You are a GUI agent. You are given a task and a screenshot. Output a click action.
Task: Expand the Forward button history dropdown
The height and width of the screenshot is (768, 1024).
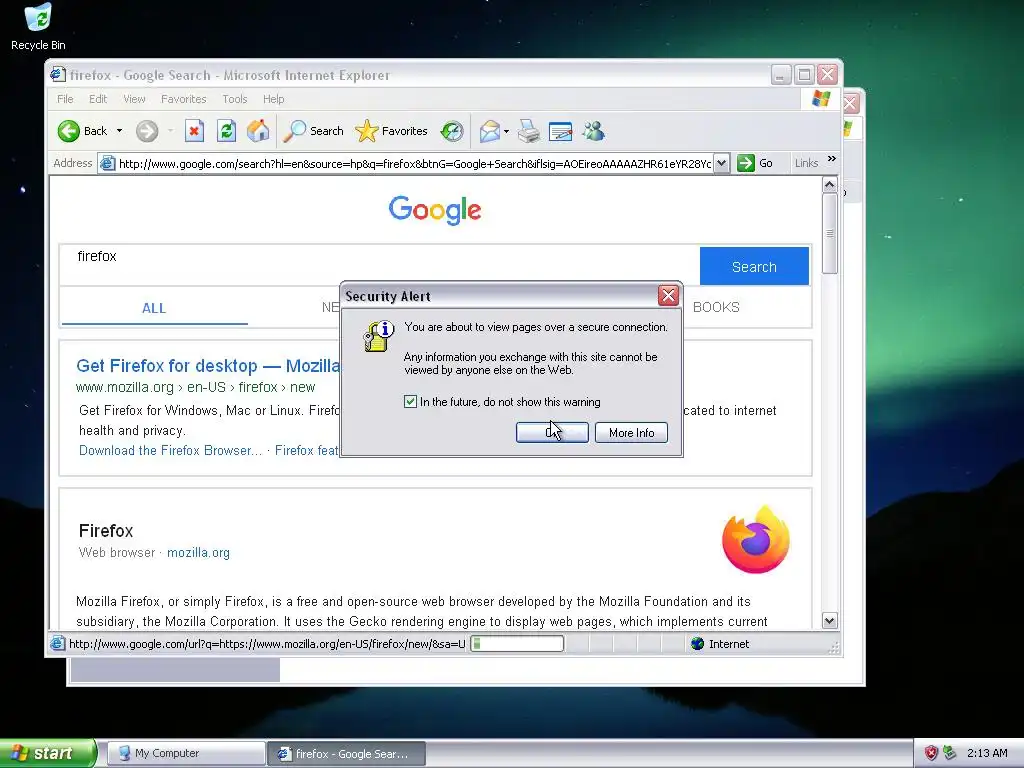(x=170, y=131)
